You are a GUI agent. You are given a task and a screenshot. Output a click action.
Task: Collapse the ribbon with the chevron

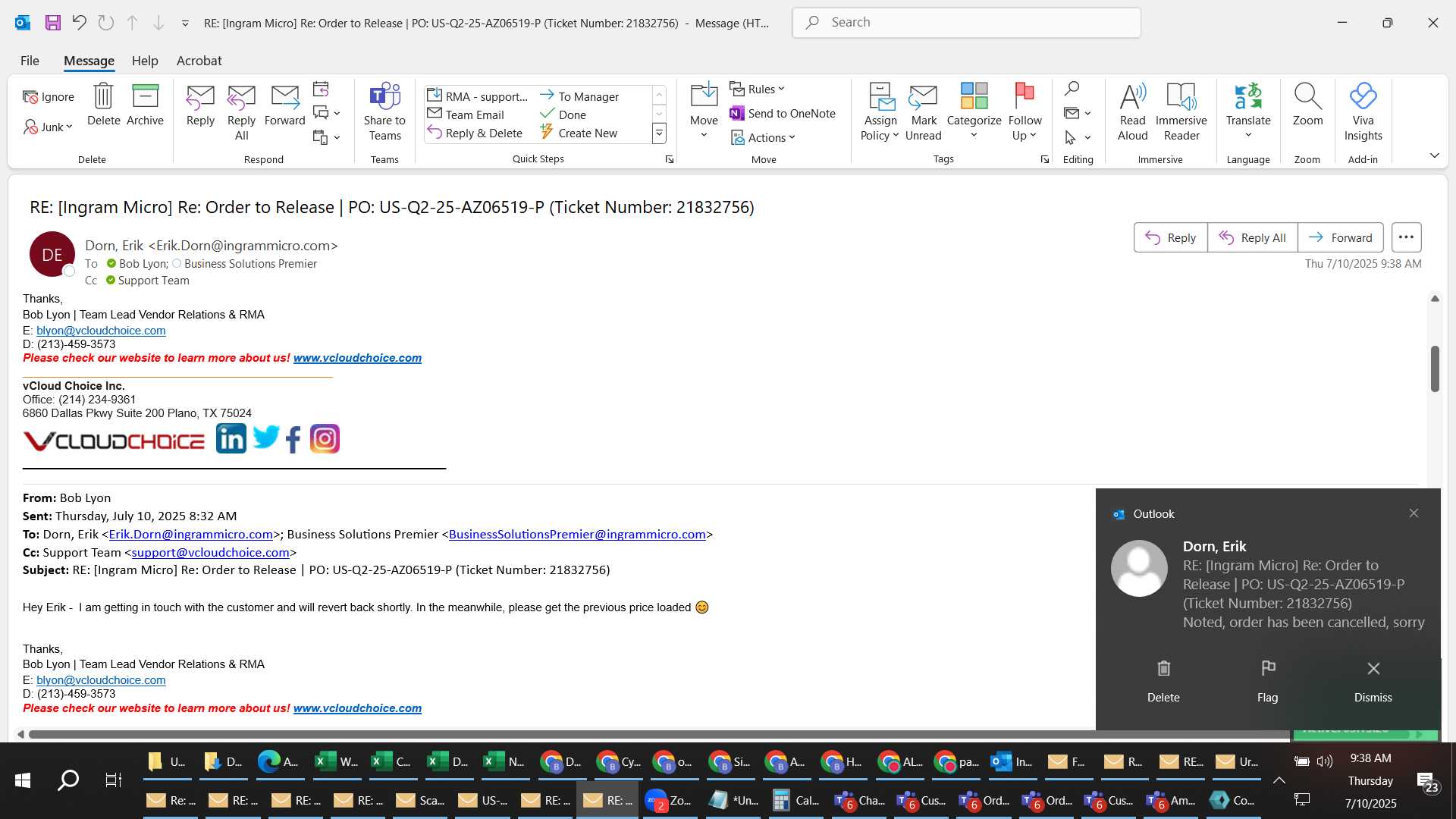click(1434, 155)
